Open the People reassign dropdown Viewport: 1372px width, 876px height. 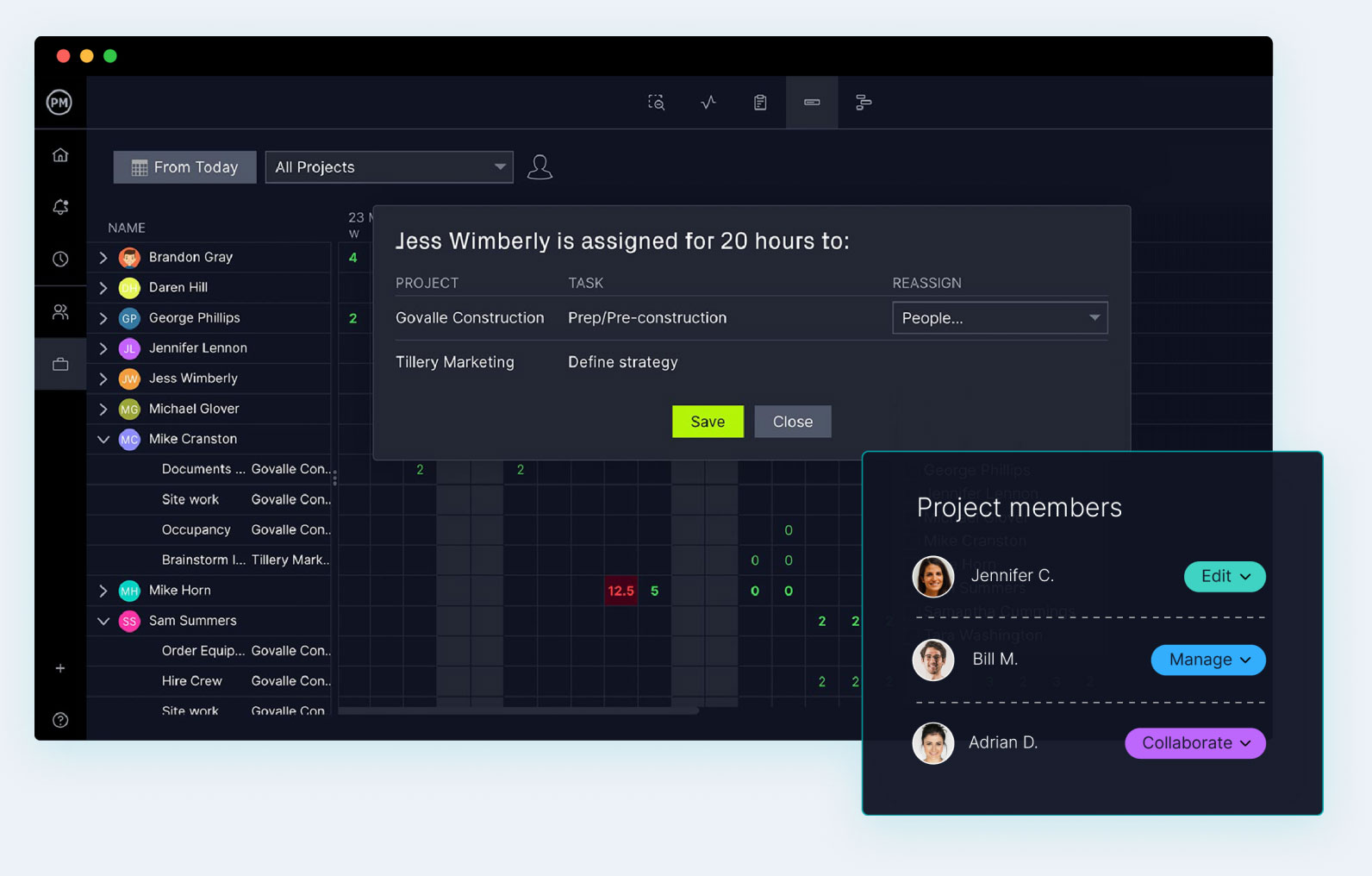(999, 318)
